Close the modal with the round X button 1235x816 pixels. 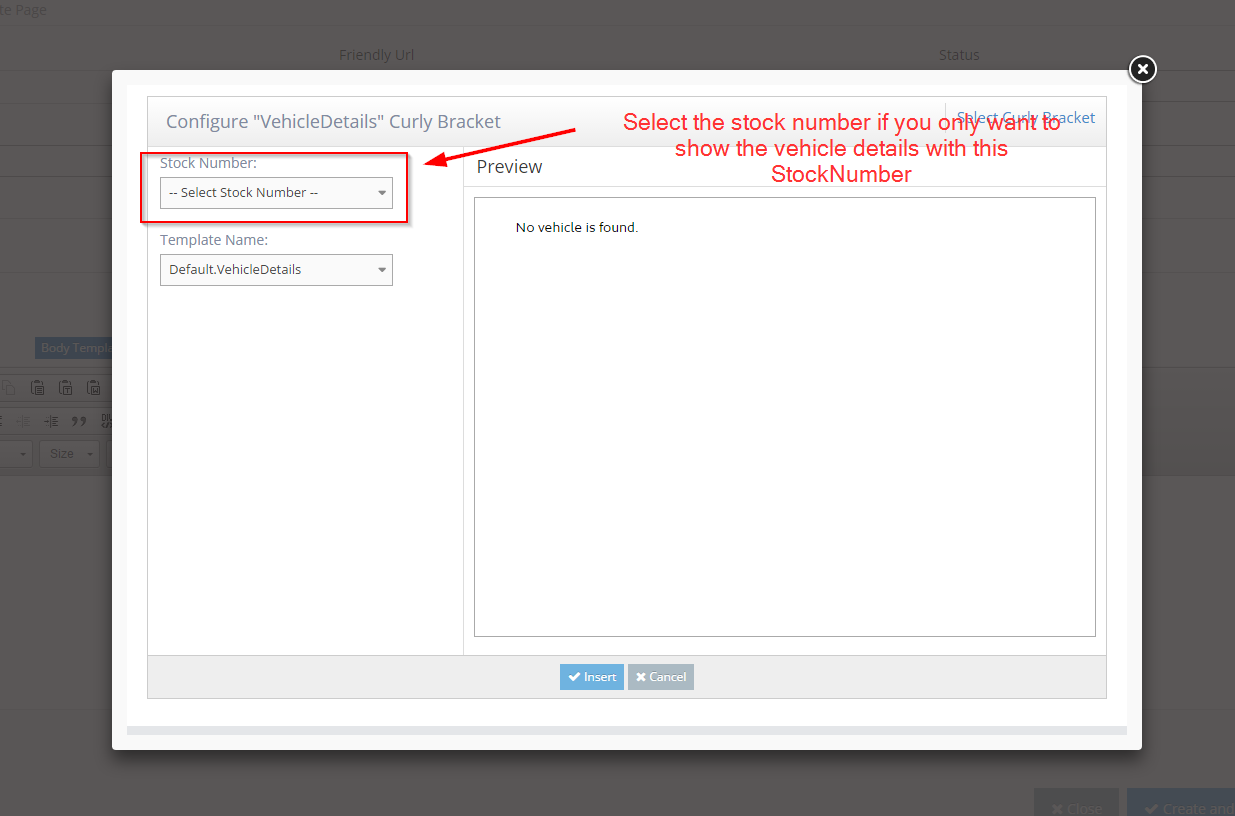click(x=1142, y=69)
